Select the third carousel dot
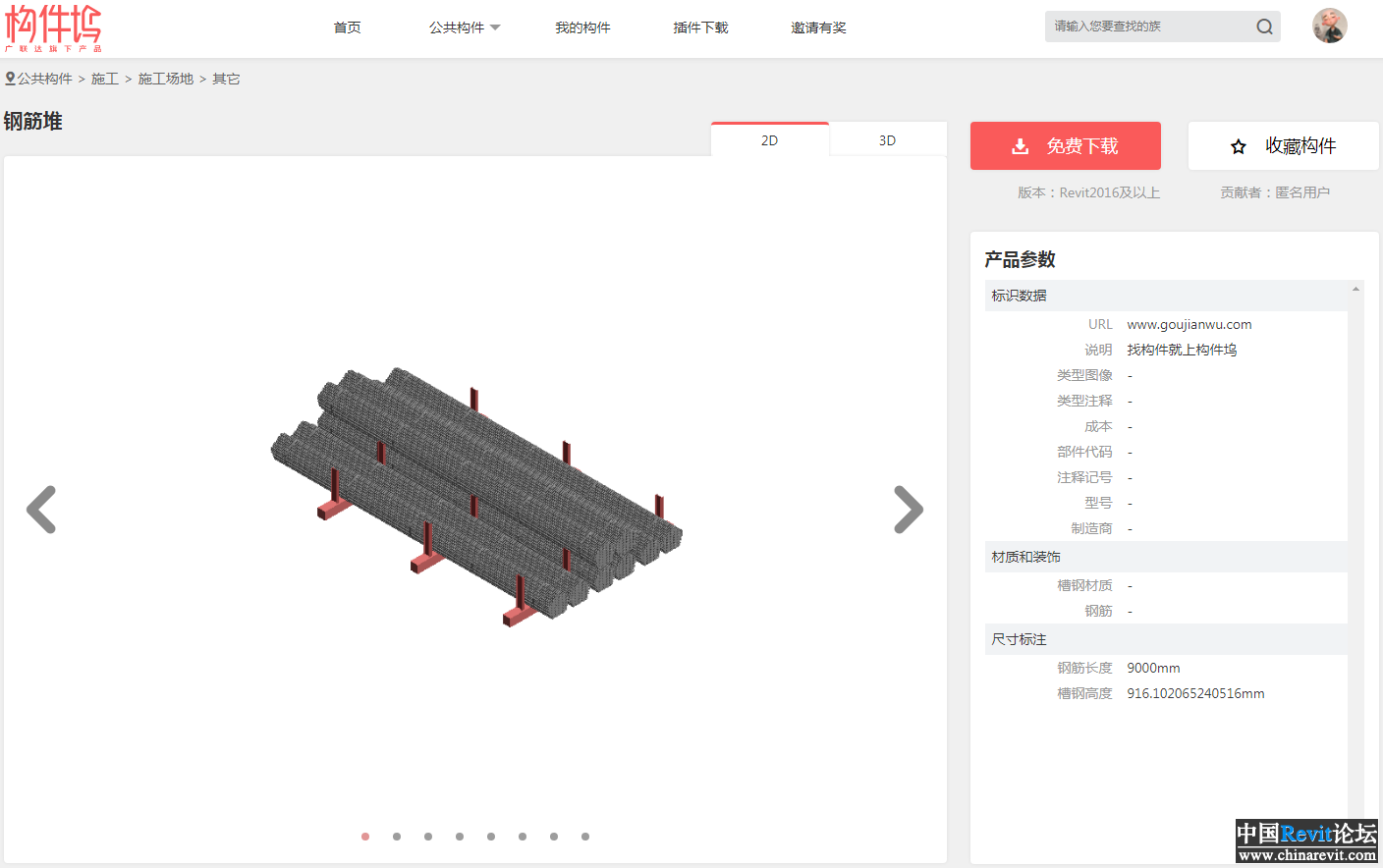Image resolution: width=1383 pixels, height=868 pixels. pos(428,837)
